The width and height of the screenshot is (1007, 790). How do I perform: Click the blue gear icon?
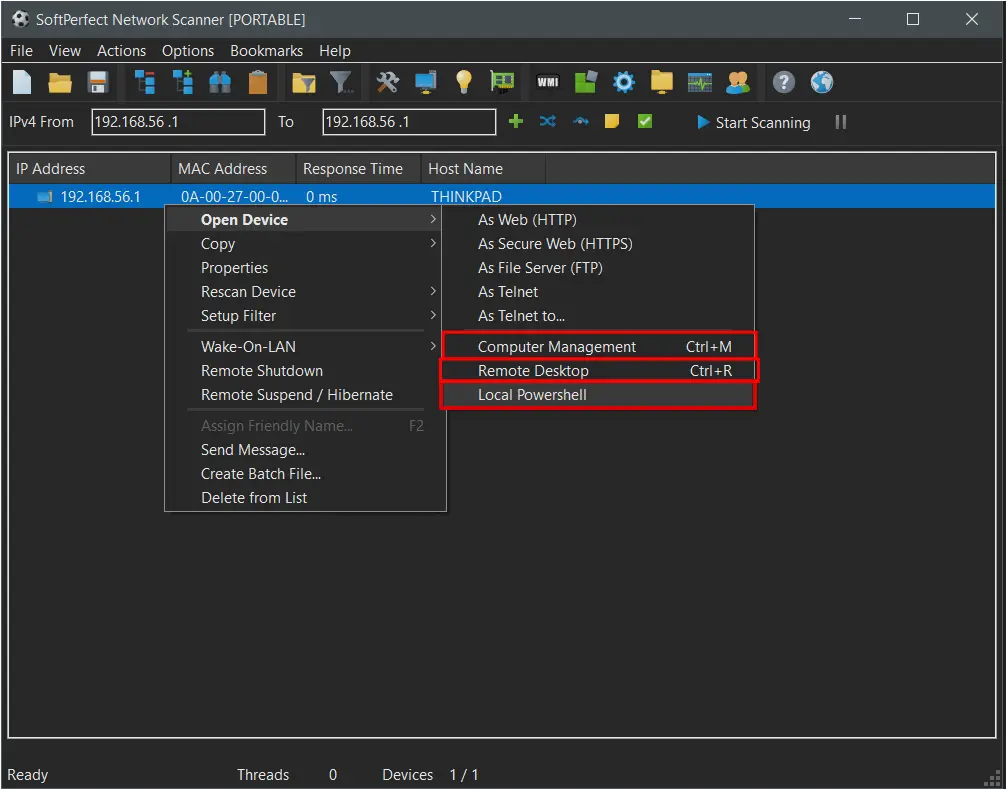point(624,82)
